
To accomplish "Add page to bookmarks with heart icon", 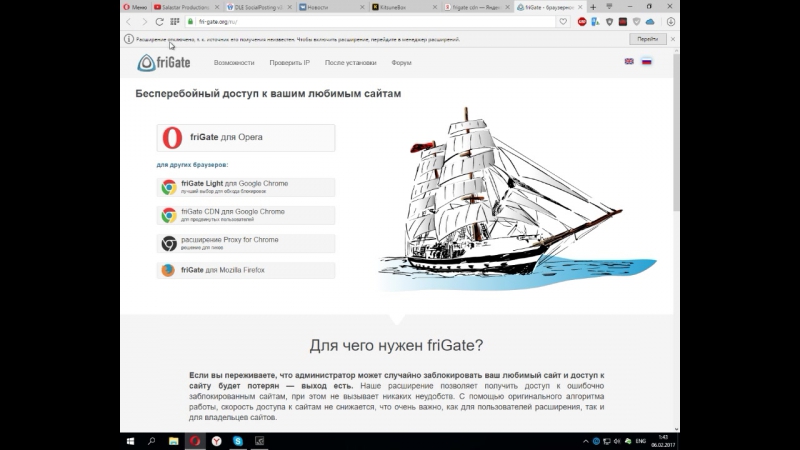I will tap(563, 21).
